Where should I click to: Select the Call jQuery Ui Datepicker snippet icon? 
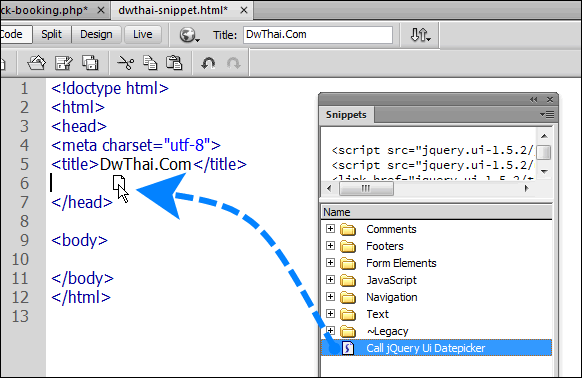pyautogui.click(x=348, y=348)
